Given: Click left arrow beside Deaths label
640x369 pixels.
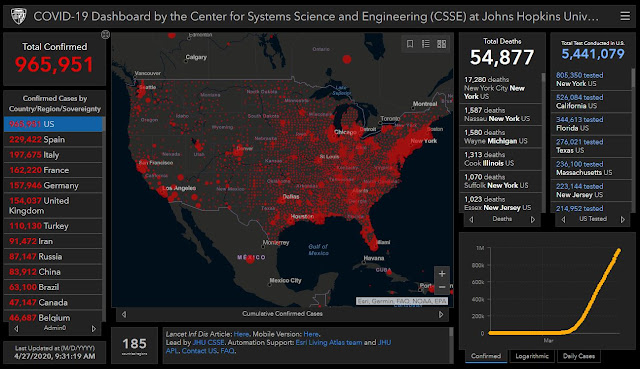Looking at the screenshot, I should coord(471,219).
